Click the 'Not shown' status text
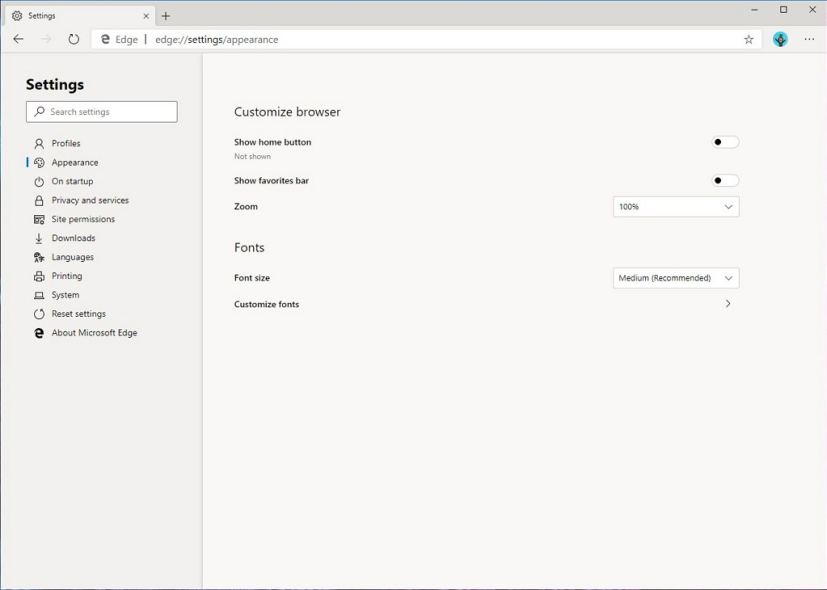827x590 pixels. (x=253, y=157)
